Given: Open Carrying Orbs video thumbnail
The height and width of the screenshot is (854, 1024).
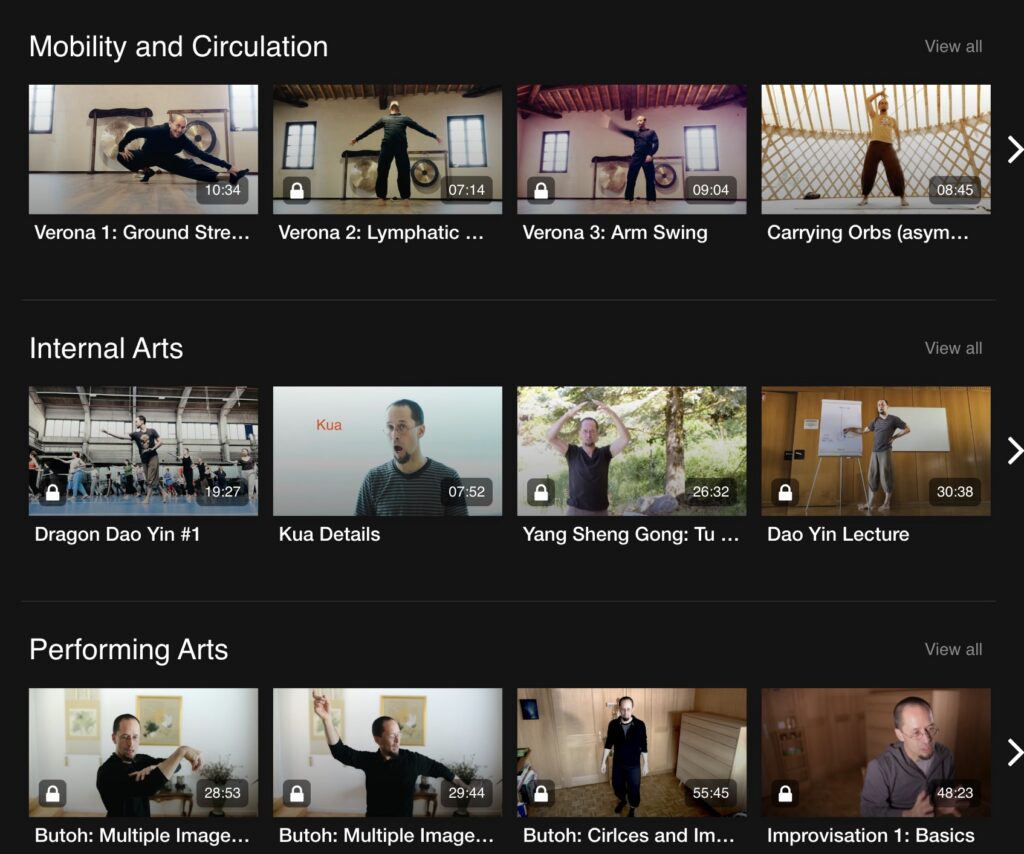Looking at the screenshot, I should click(875, 149).
